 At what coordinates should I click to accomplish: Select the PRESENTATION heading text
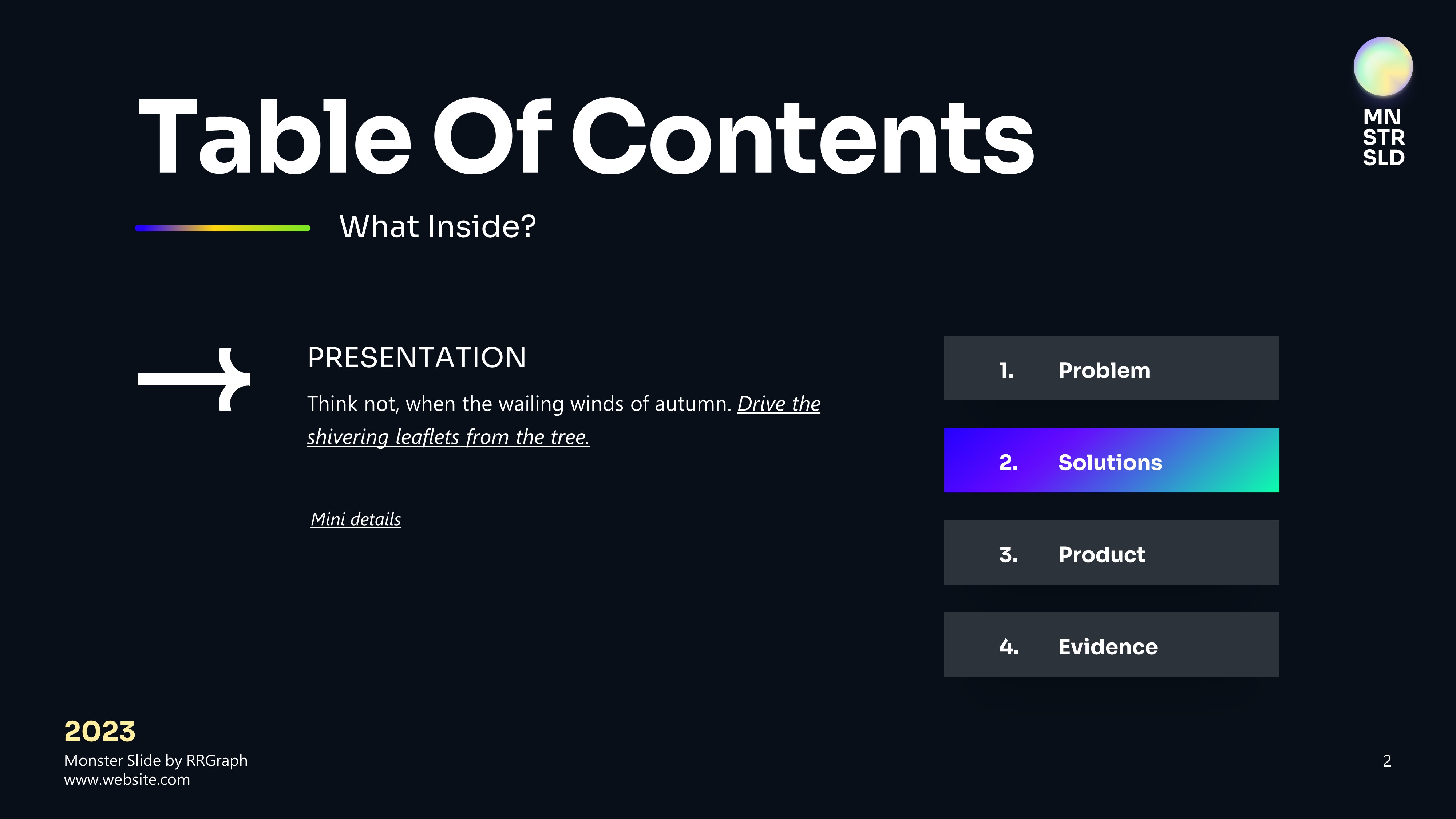416,358
